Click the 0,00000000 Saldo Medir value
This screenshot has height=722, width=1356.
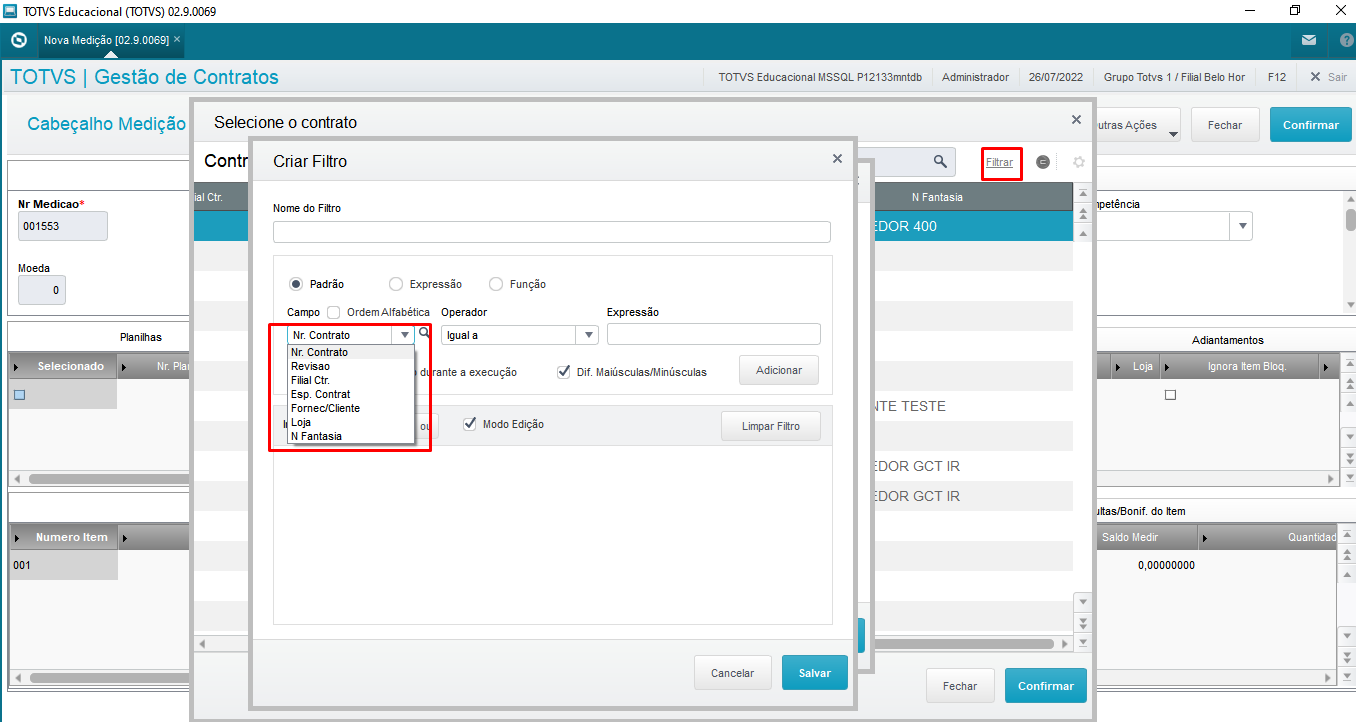[x=1166, y=565]
